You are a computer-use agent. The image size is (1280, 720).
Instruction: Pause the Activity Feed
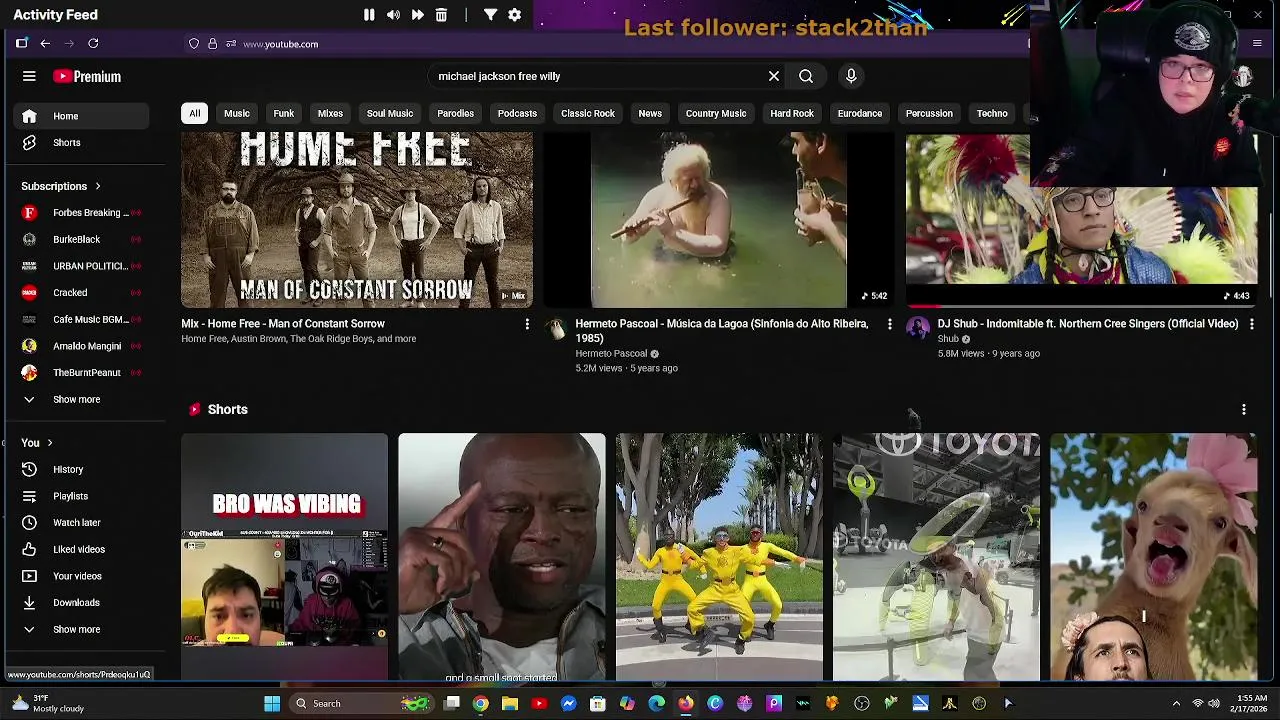tap(369, 15)
